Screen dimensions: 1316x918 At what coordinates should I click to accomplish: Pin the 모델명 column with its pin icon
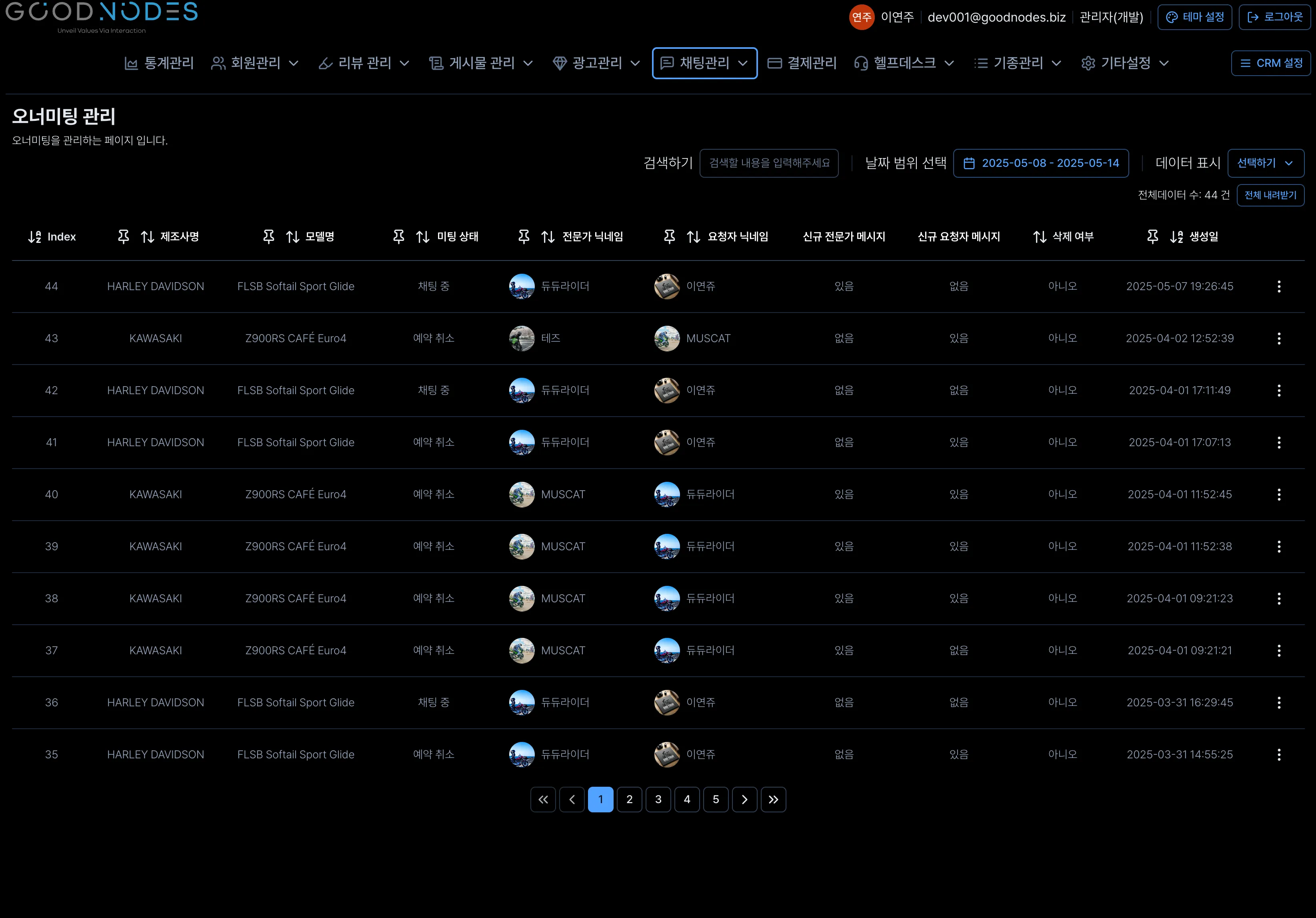(269, 236)
